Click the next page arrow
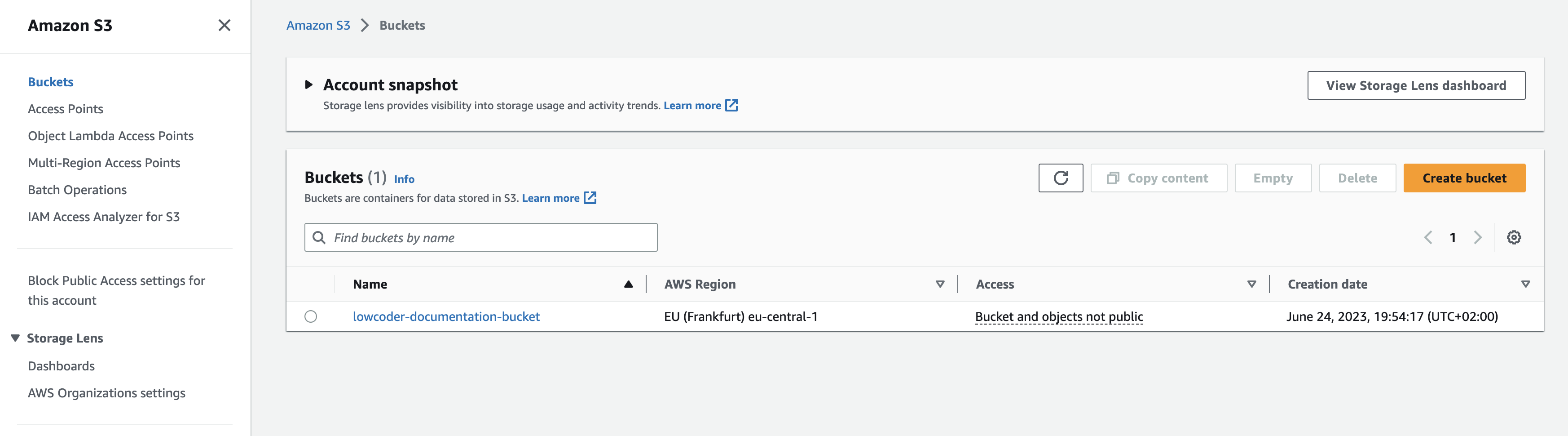The width and height of the screenshot is (1568, 436). (1477, 237)
